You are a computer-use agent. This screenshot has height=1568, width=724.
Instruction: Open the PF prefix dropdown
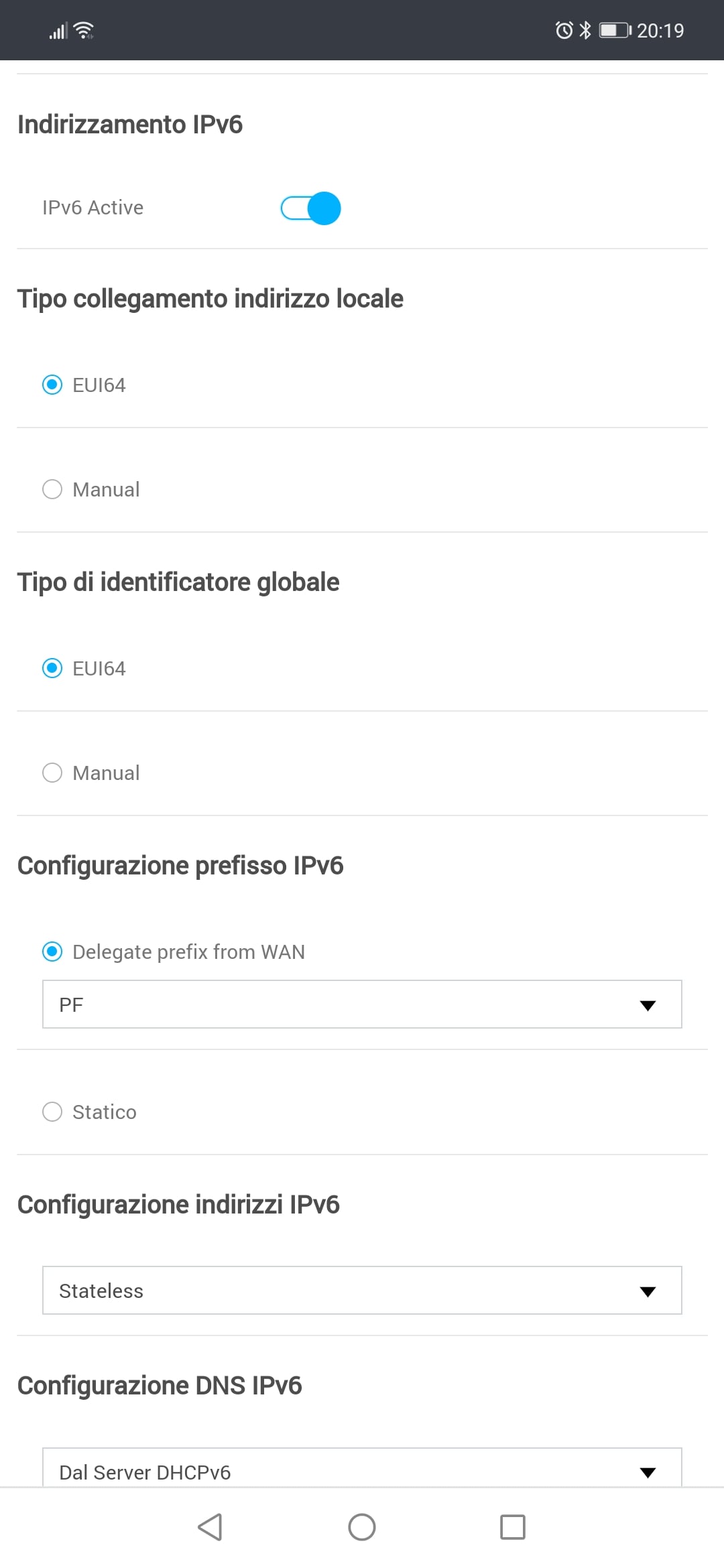click(x=362, y=1004)
